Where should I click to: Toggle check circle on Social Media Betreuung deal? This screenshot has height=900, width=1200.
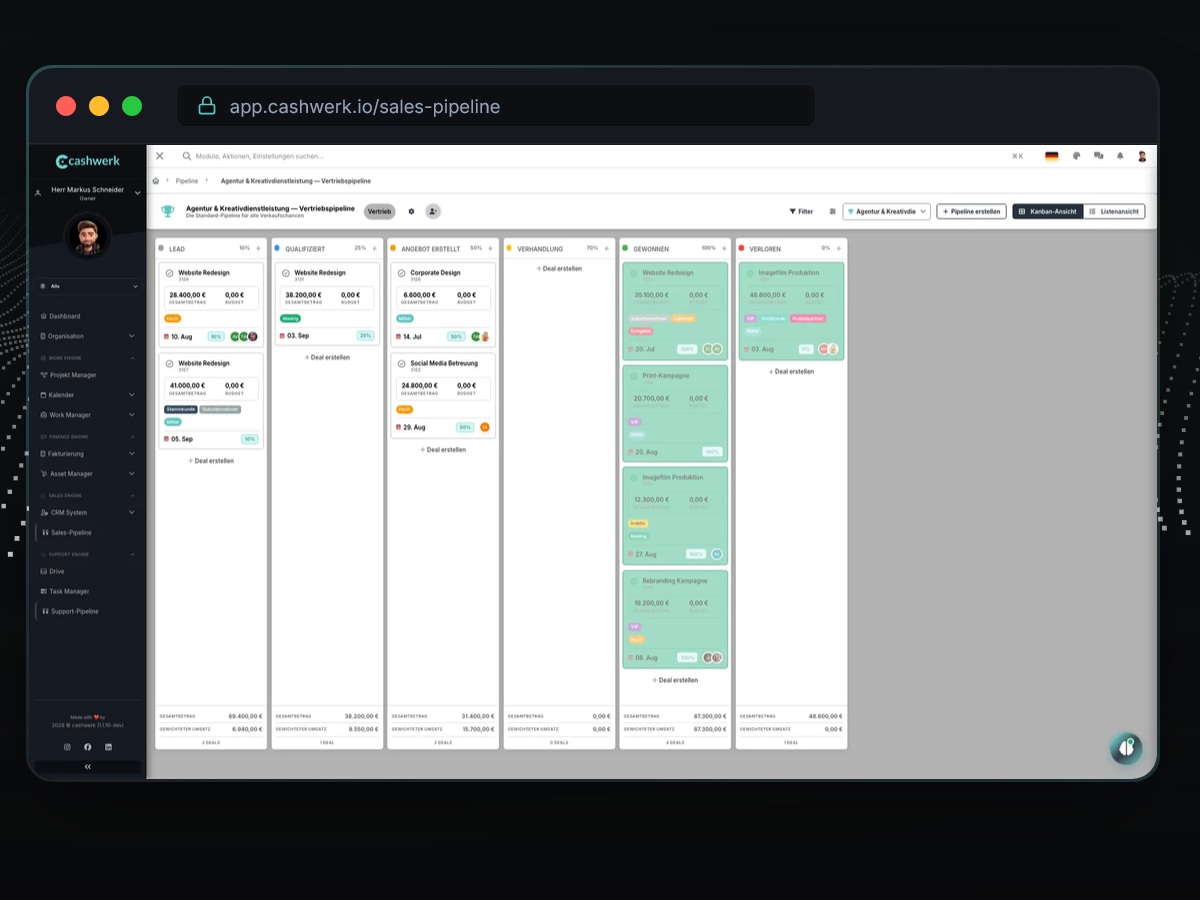(x=402, y=364)
